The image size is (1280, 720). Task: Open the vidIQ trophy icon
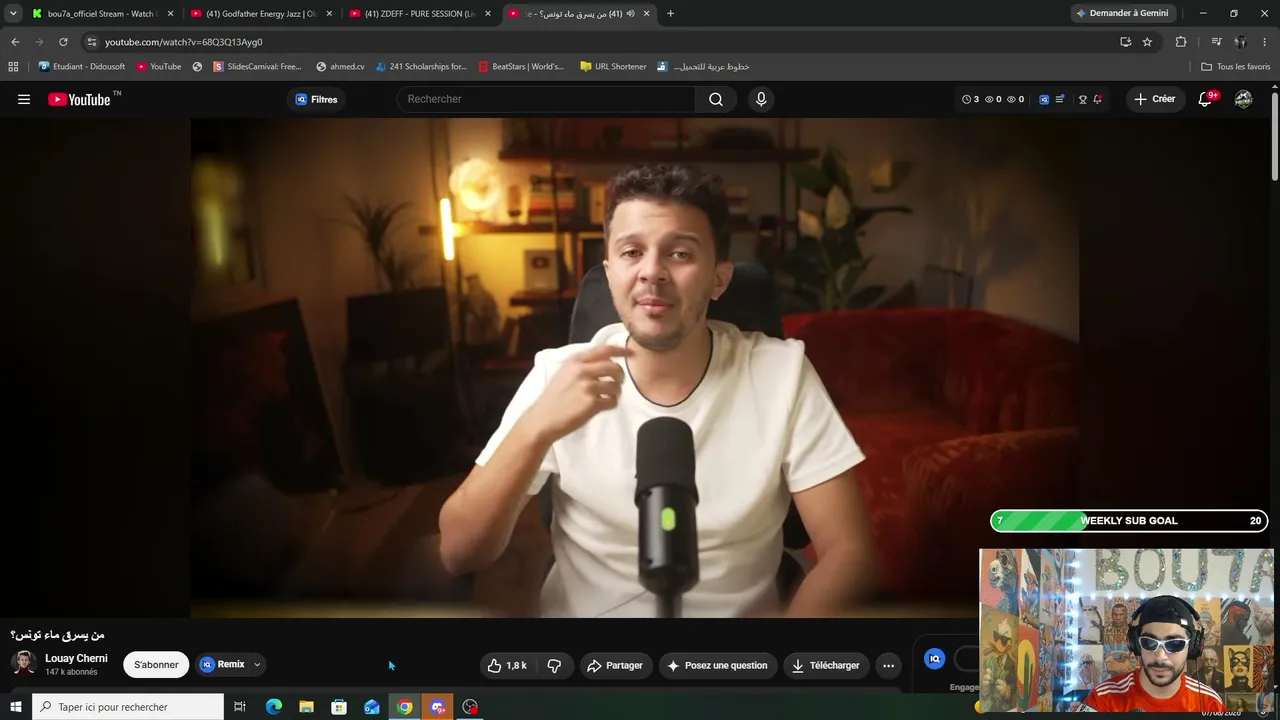coord(1082,99)
